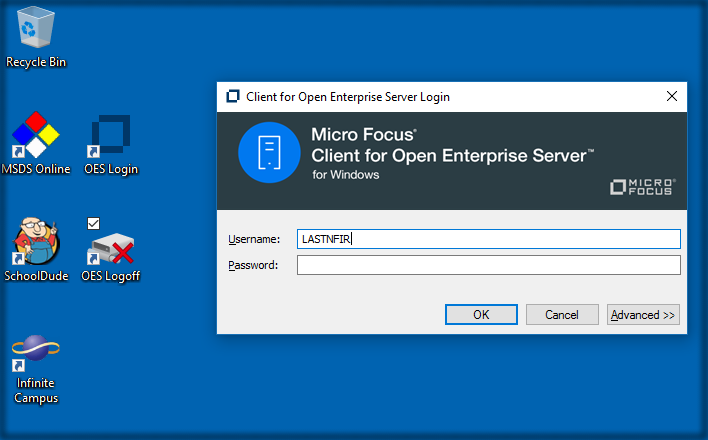708x440 pixels.
Task: Click the login dialog's title bar icon
Action: tap(233, 97)
